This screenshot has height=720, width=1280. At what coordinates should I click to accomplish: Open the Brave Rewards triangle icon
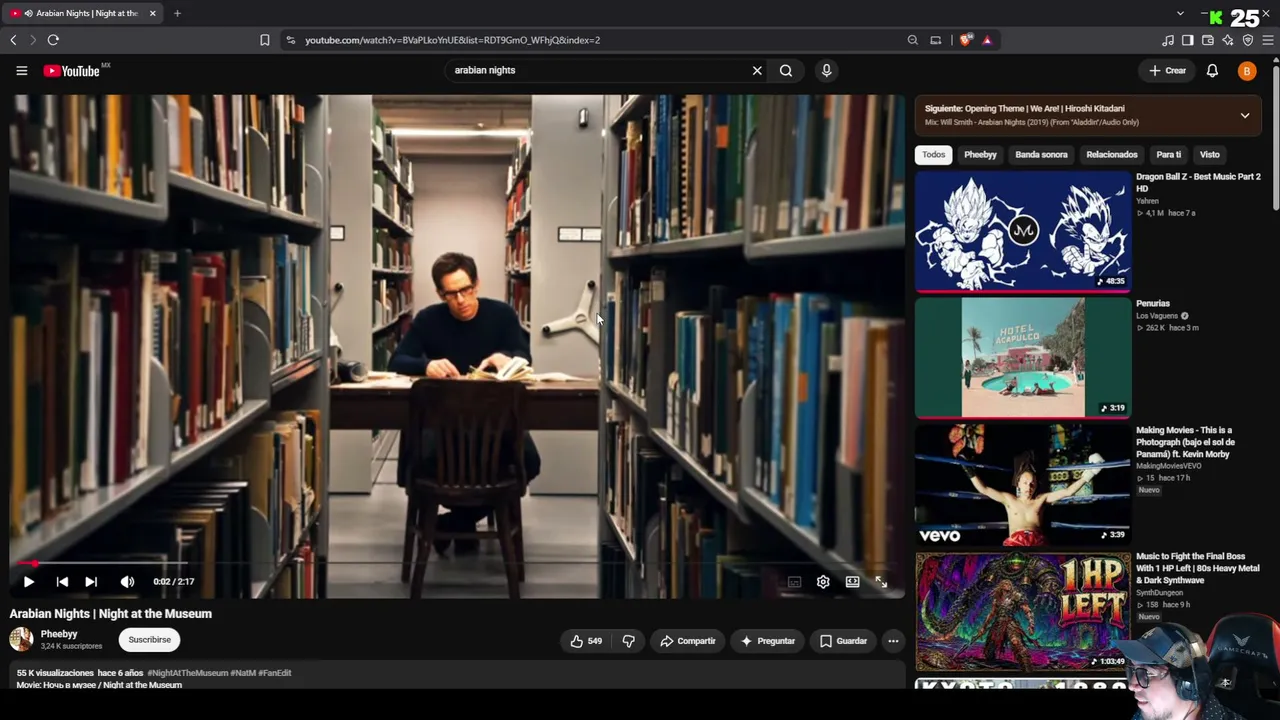click(x=987, y=40)
